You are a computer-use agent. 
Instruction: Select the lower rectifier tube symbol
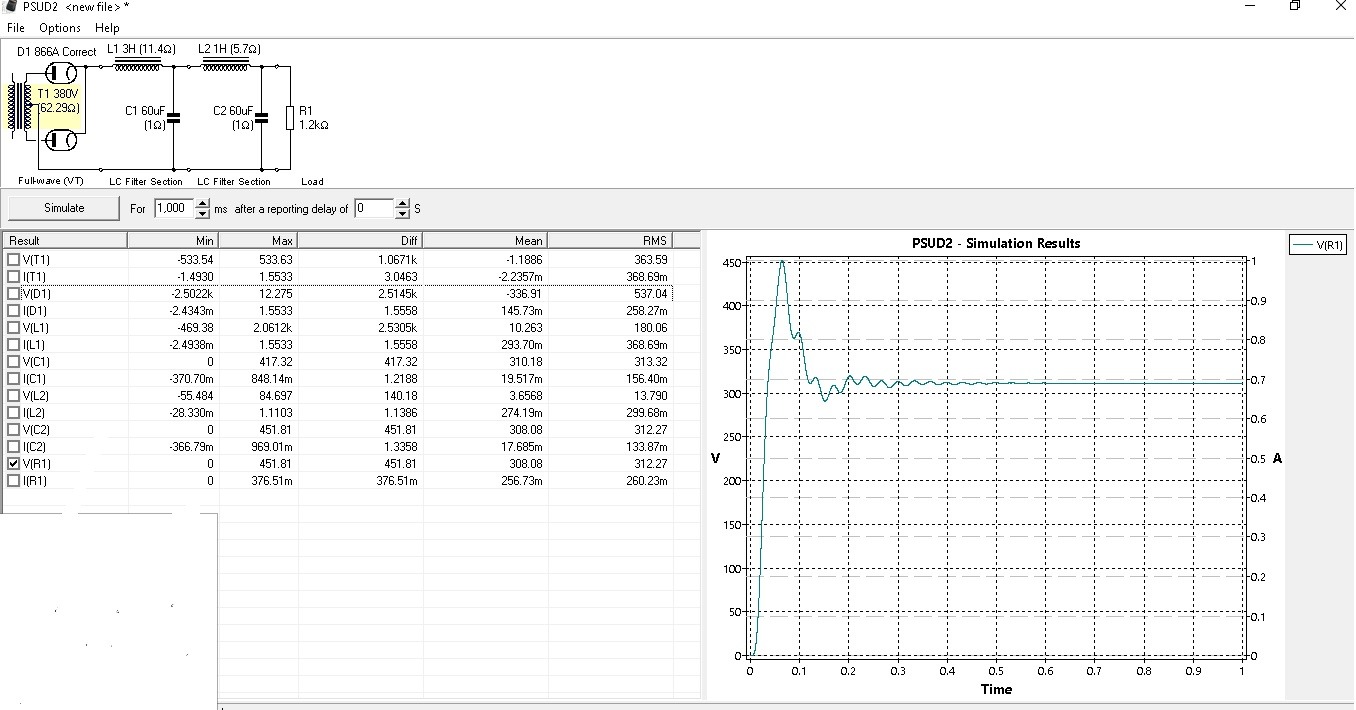click(x=62, y=140)
